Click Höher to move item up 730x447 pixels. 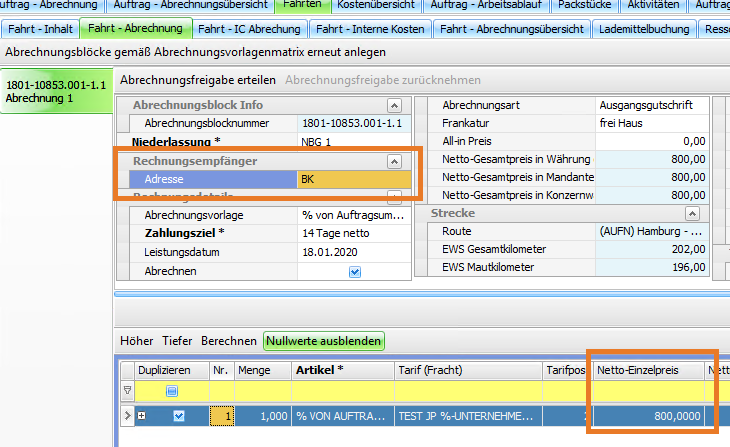click(x=137, y=341)
